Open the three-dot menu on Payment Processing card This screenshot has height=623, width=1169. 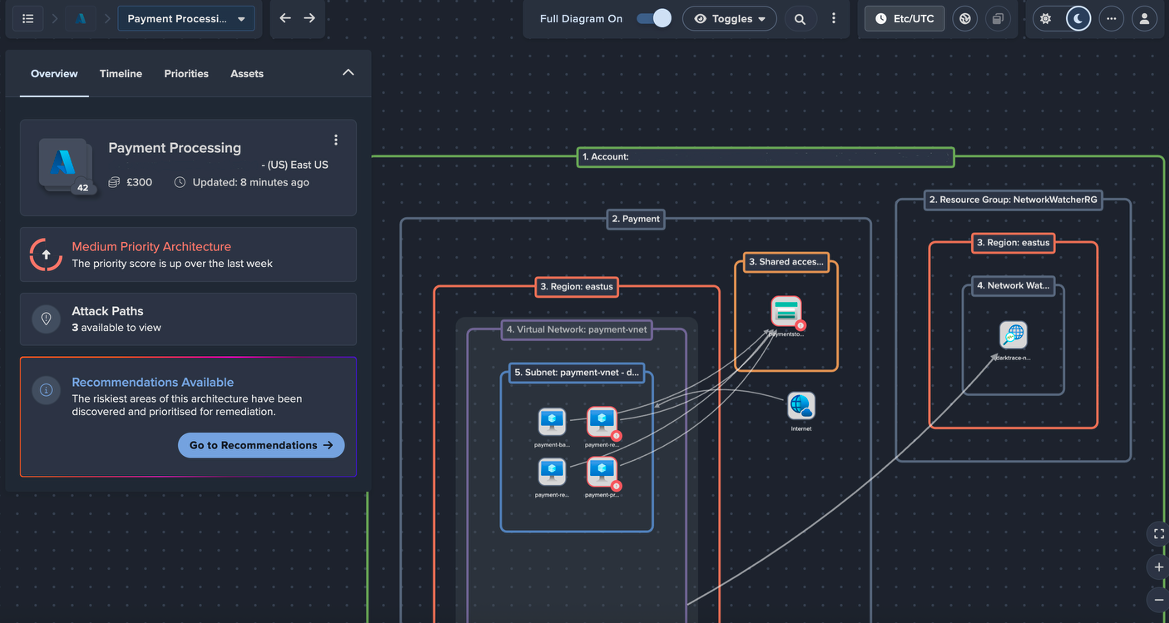tap(336, 139)
